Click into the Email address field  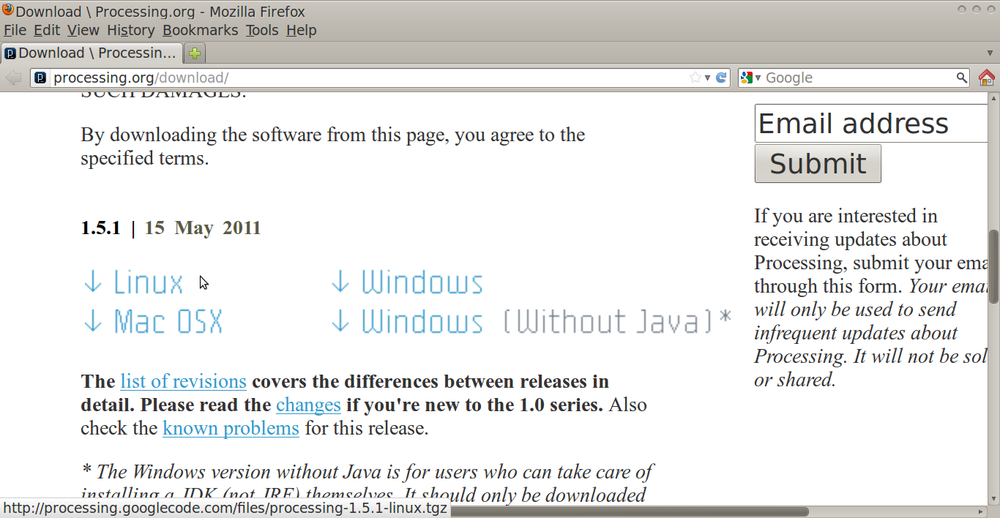click(872, 123)
